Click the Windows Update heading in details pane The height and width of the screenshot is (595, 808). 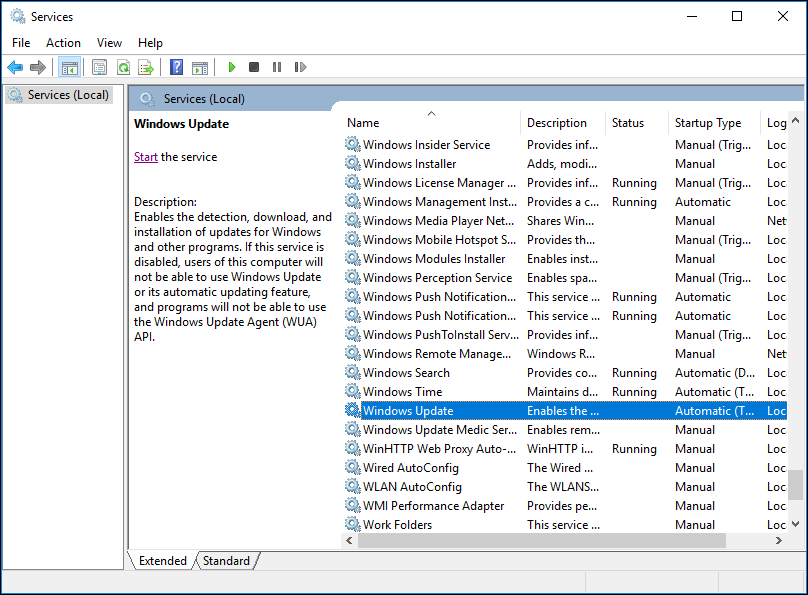(x=181, y=124)
